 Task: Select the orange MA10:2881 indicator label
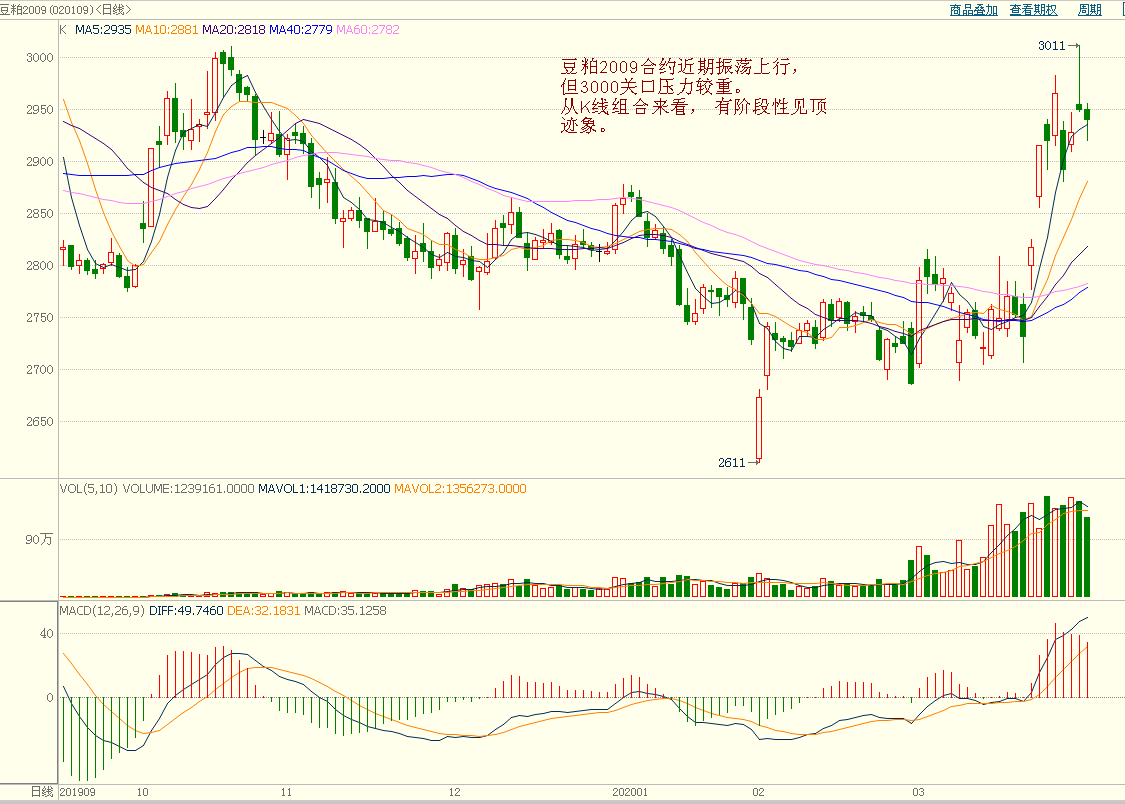[x=167, y=30]
